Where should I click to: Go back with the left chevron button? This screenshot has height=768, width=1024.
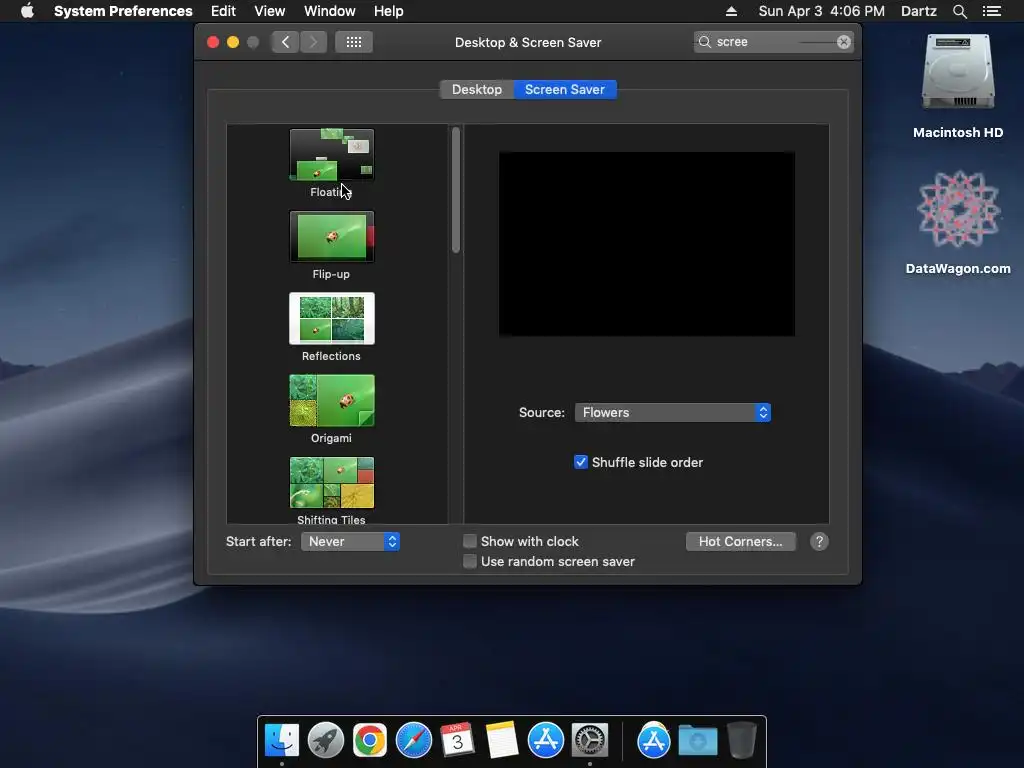click(x=285, y=42)
